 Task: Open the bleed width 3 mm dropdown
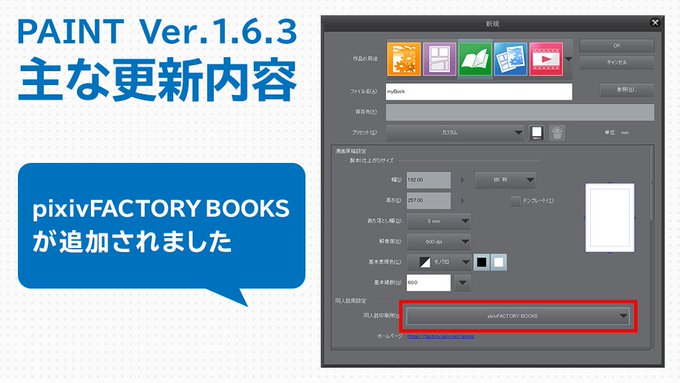[x=438, y=221]
